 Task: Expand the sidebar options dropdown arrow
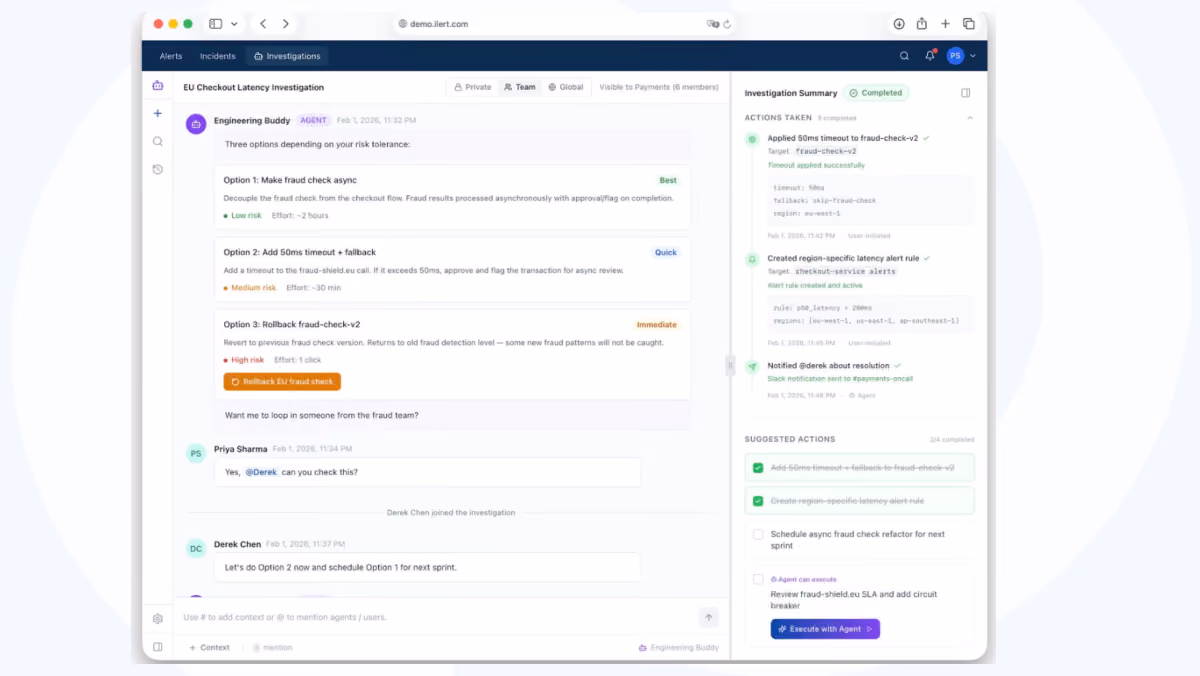(234, 24)
